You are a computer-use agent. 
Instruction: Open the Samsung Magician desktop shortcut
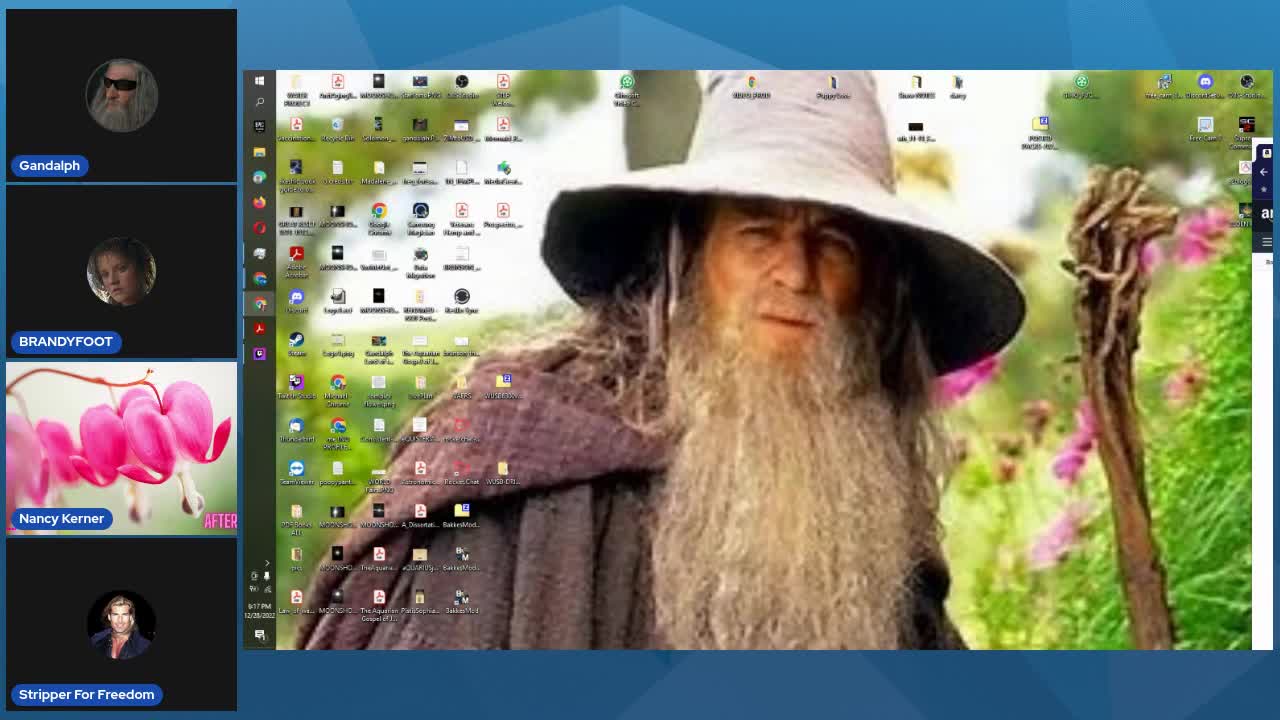click(x=421, y=217)
